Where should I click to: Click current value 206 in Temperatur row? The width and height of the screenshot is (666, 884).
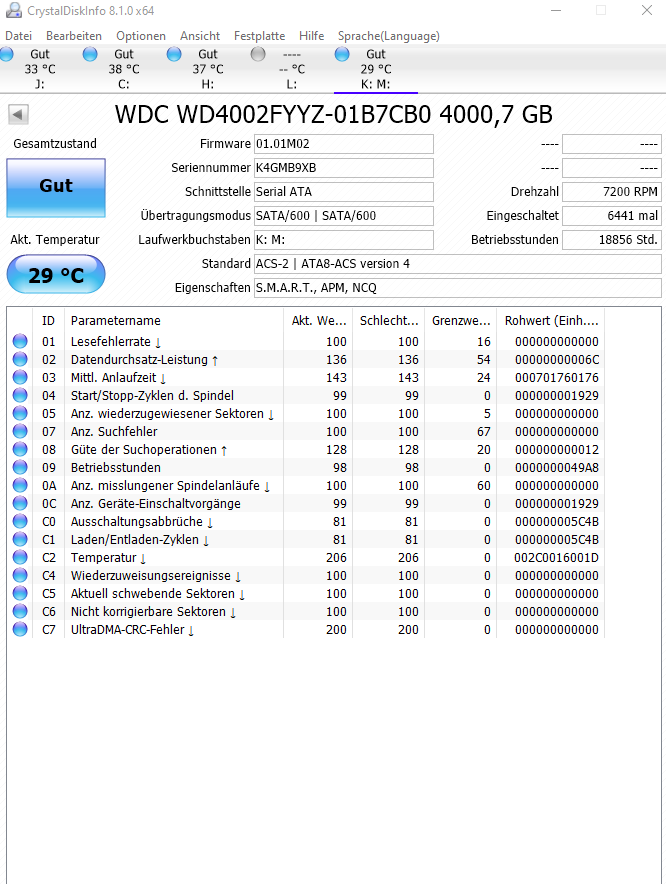coord(336,558)
